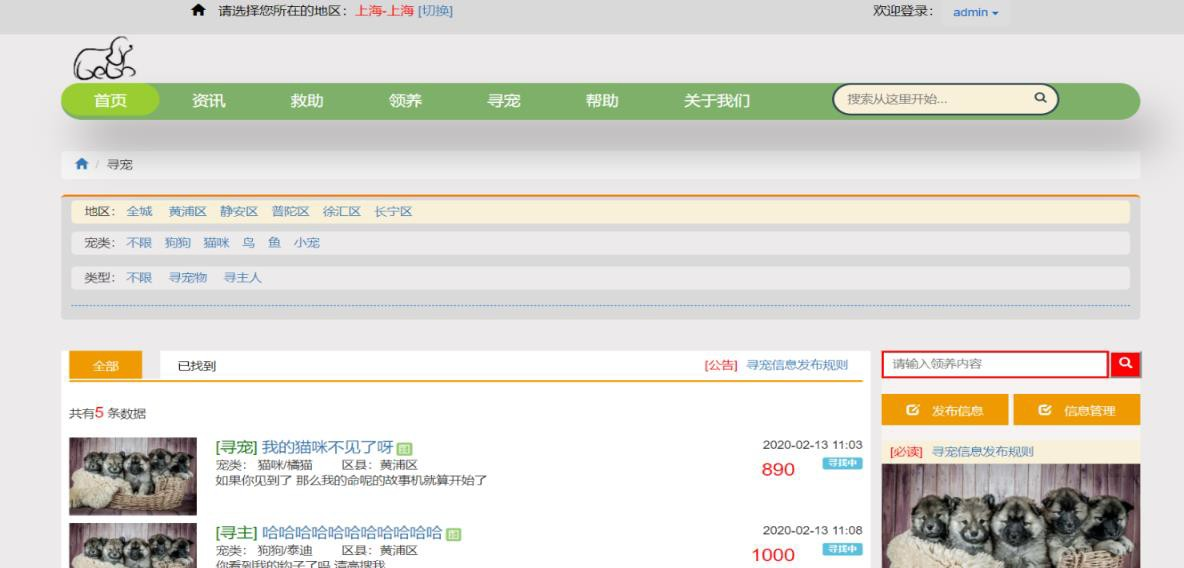Click the timestamp 2020-02-13 11:08
Screen dimensions: 1184x568
(x=812, y=530)
